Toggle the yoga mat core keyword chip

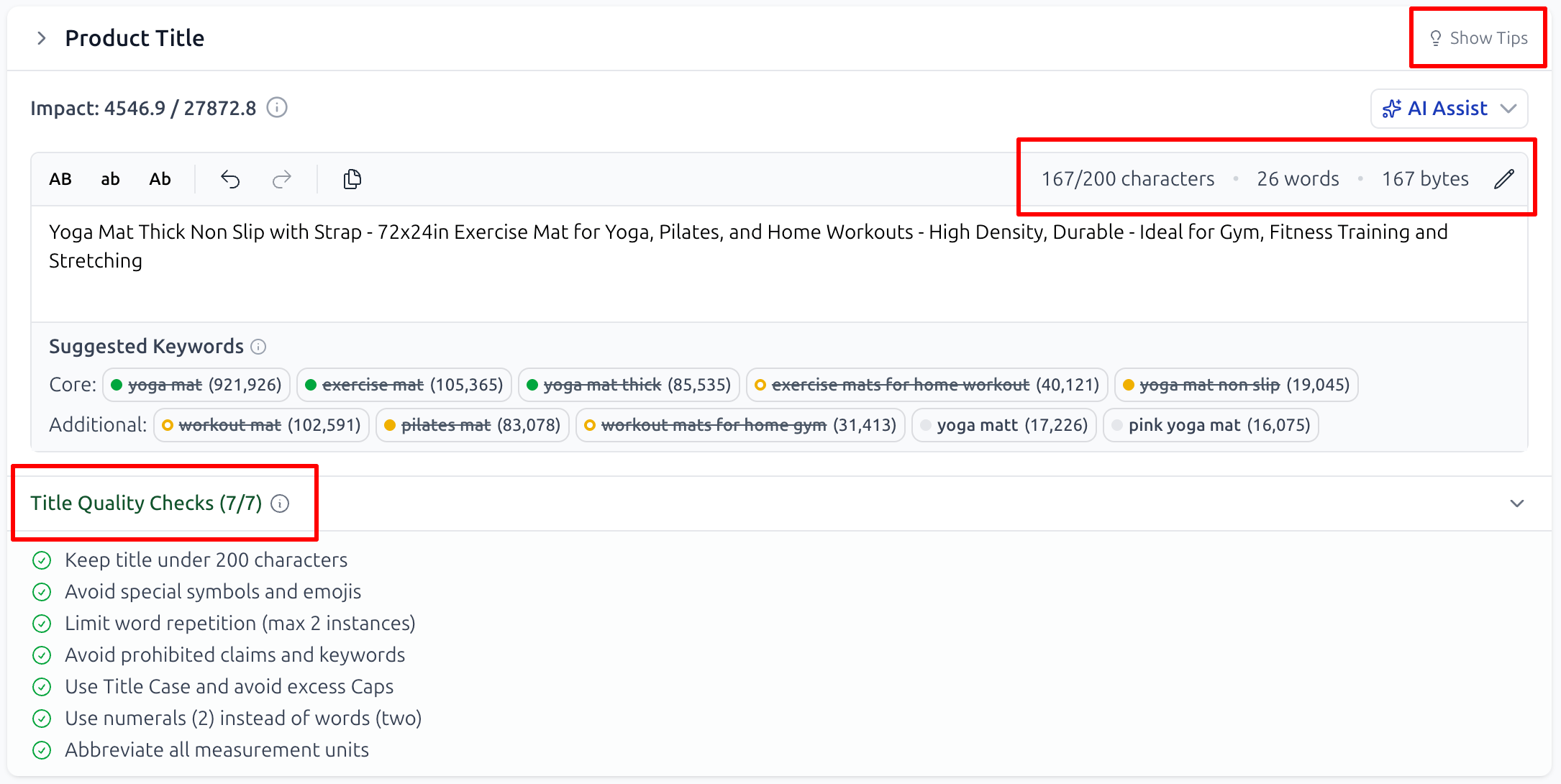pyautogui.click(x=196, y=384)
